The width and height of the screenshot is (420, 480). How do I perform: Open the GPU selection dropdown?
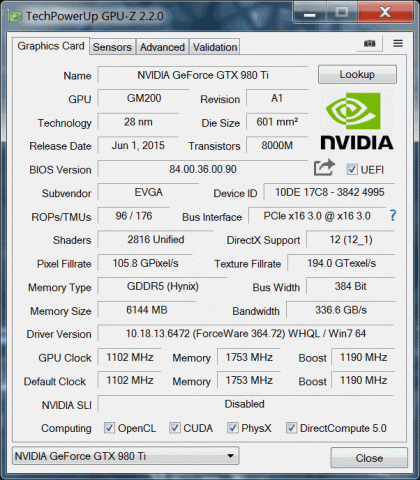pyautogui.click(x=126, y=456)
